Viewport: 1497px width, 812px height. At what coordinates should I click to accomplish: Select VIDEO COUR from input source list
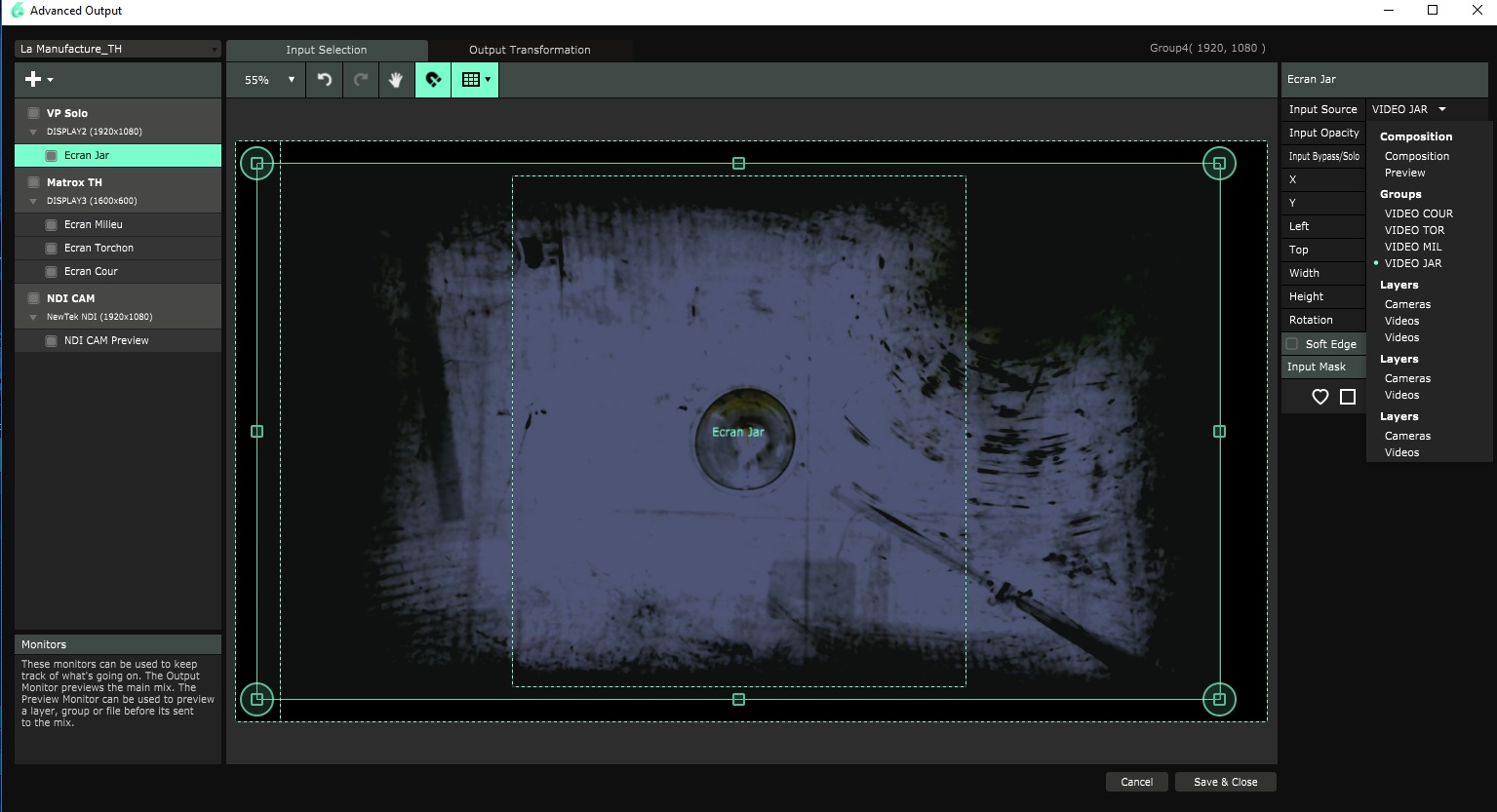[x=1418, y=213]
